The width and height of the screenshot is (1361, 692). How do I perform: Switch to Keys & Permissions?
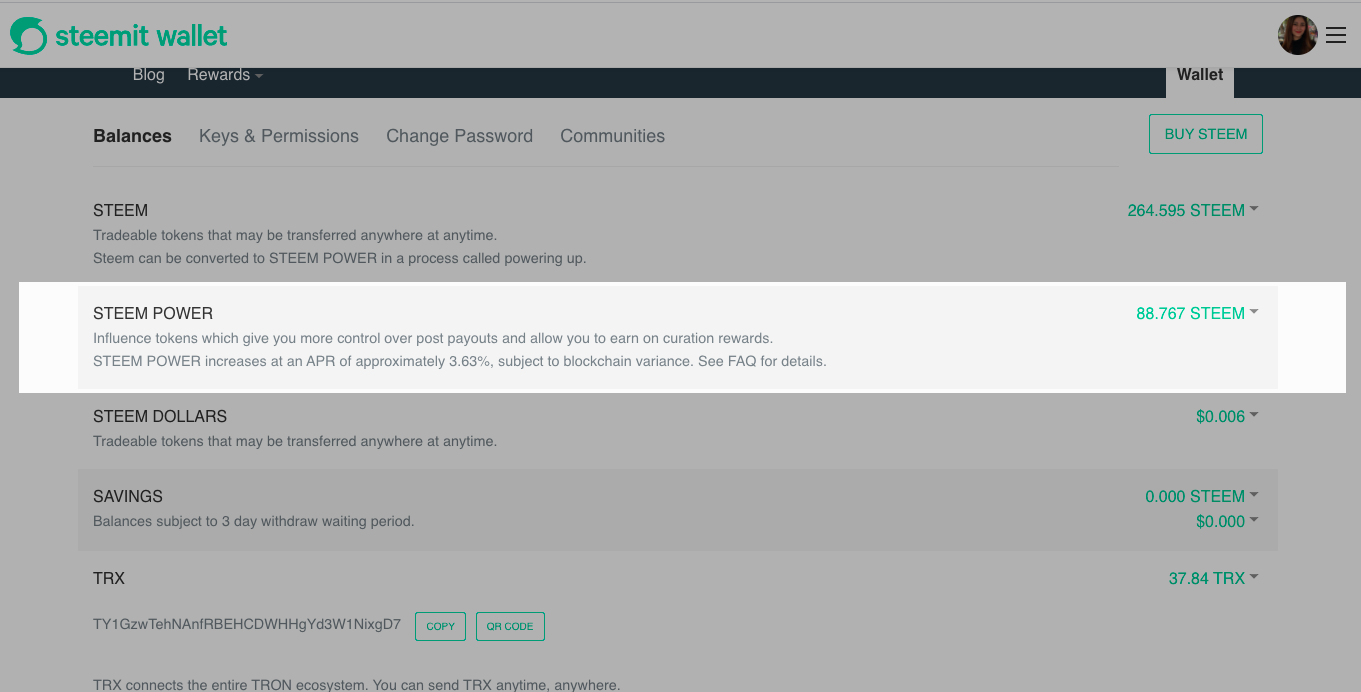click(x=279, y=136)
